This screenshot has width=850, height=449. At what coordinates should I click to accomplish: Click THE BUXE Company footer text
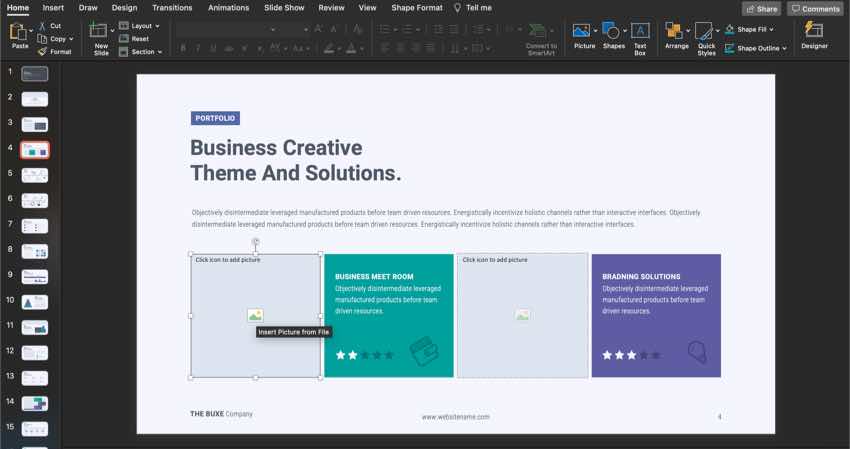coord(221,414)
